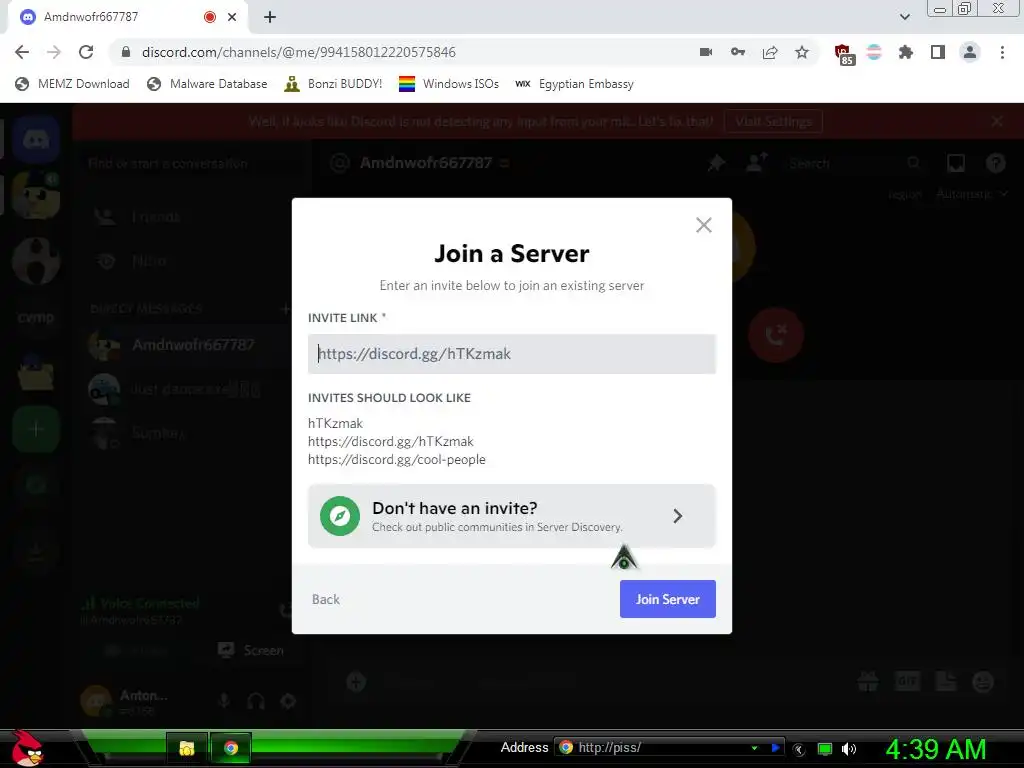
Task: Open the Bonzi BUDDY! bookmark
Action: pos(333,84)
